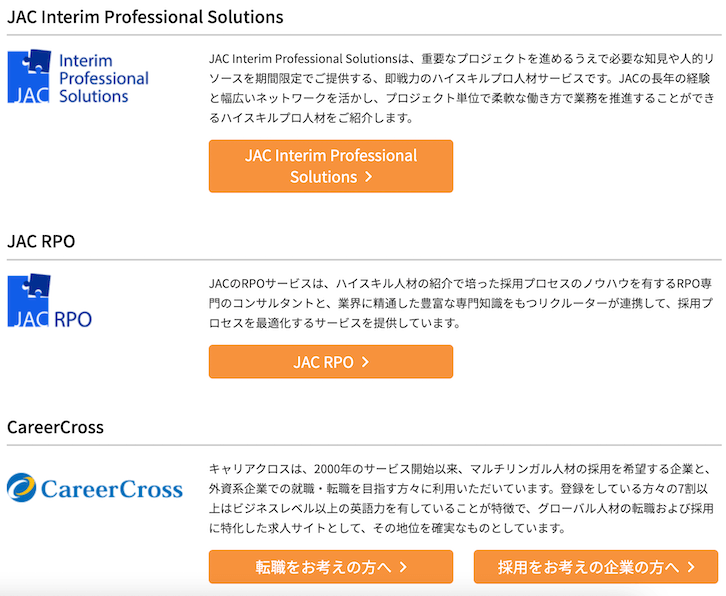
Task: Click the 'RPO' lettering in the JAC RPO logo
Action: [72, 319]
